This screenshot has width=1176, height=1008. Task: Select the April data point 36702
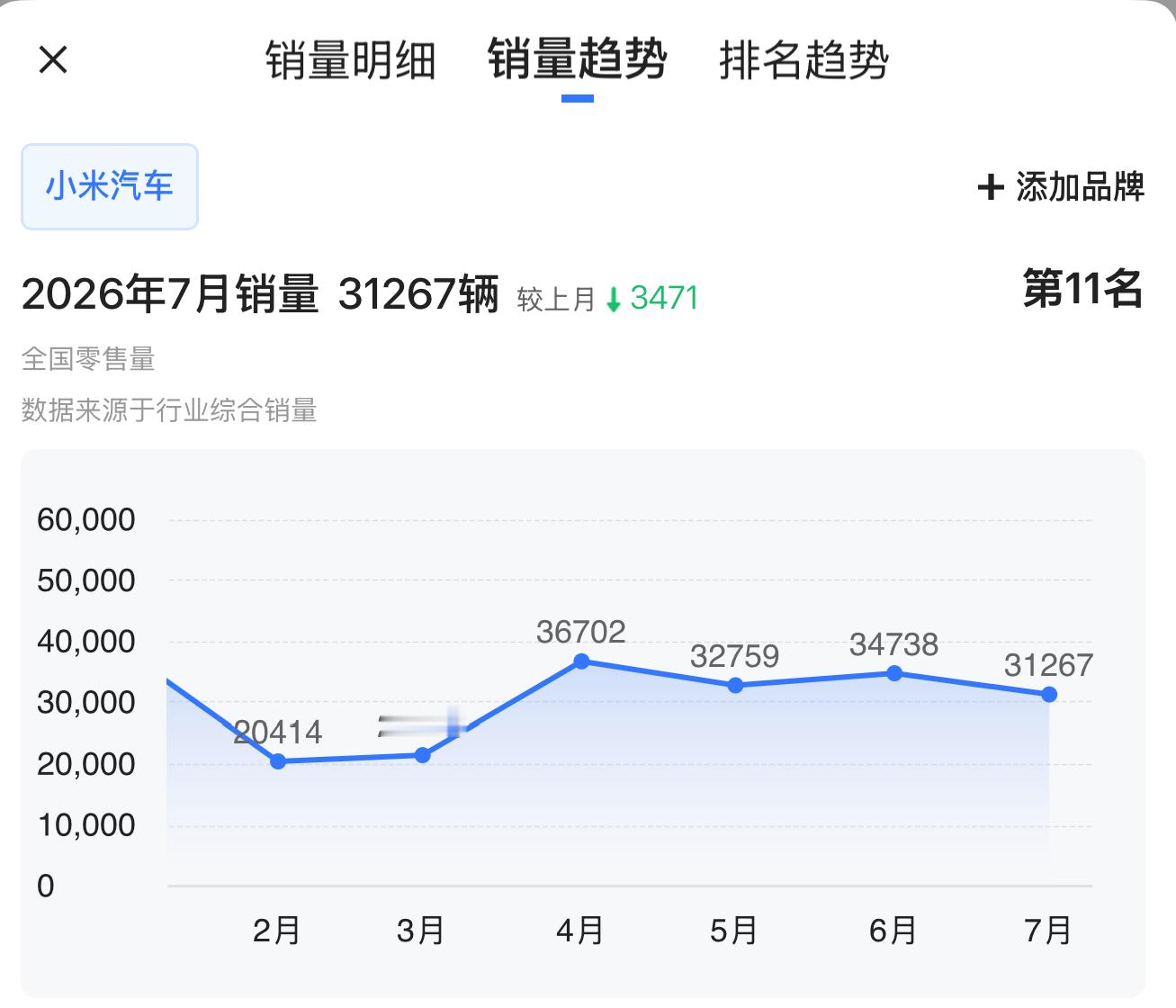(581, 661)
